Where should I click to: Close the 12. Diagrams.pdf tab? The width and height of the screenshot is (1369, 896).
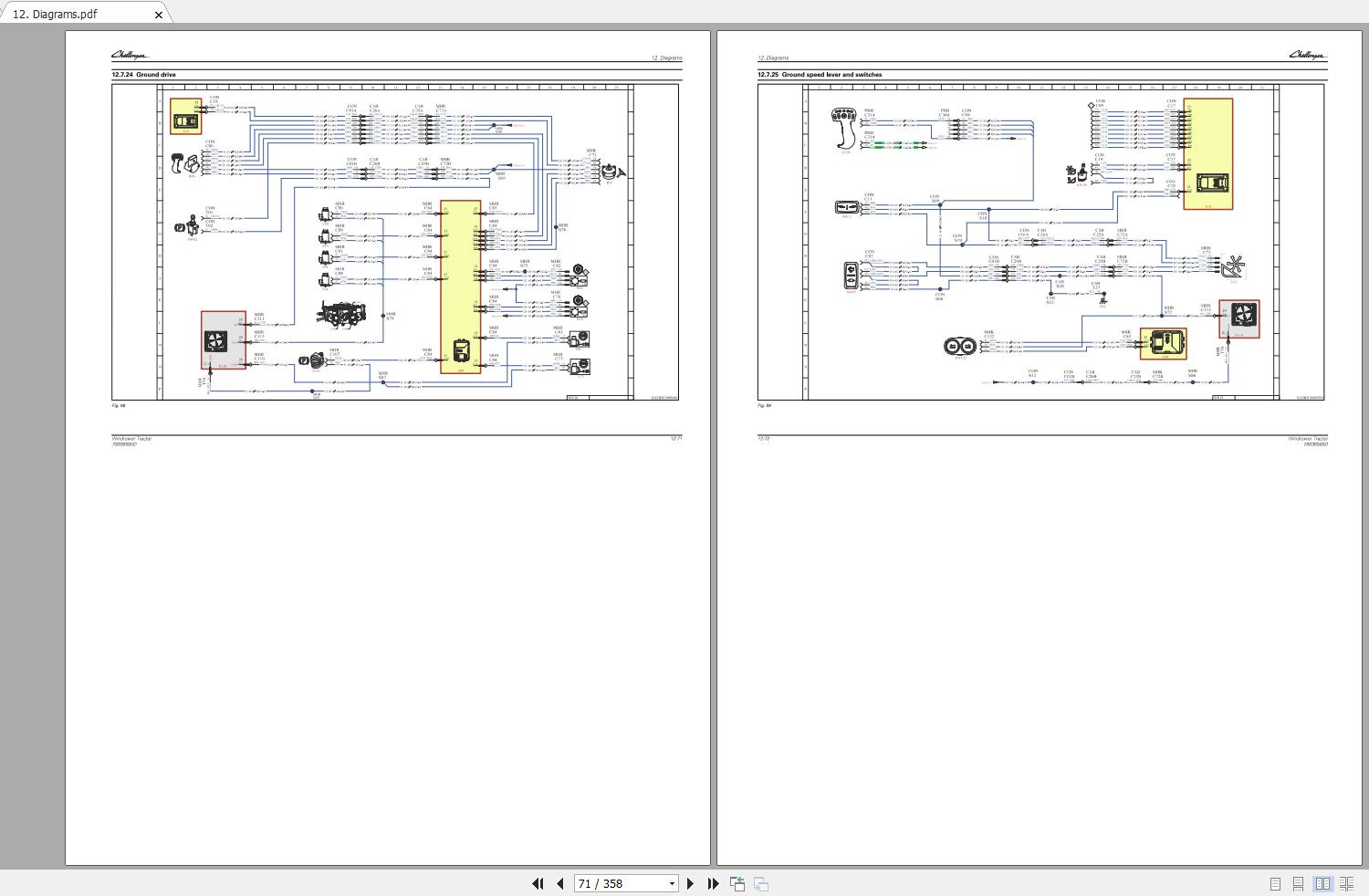click(159, 15)
